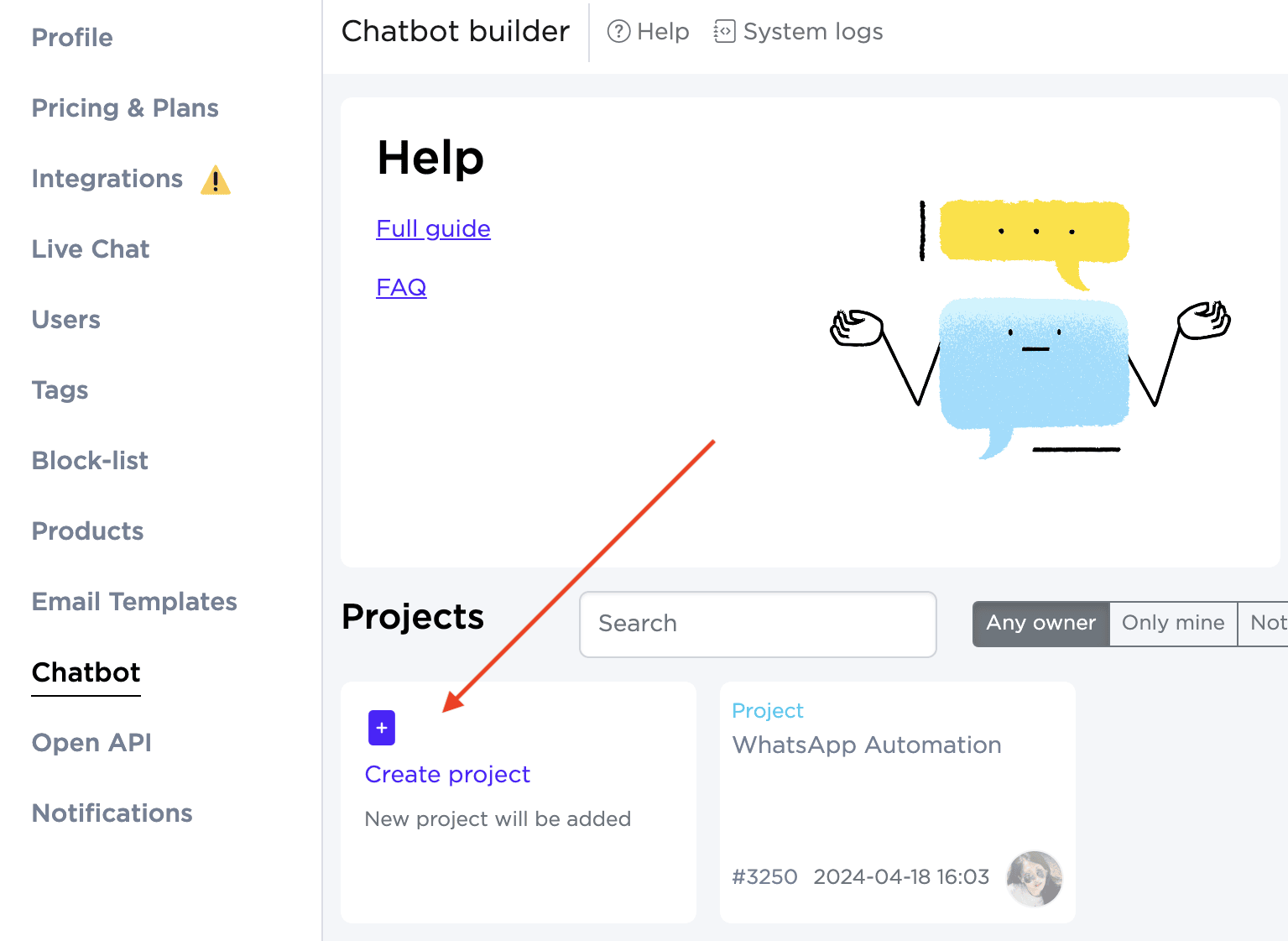
Task: Click the System logs icon
Action: (723, 32)
